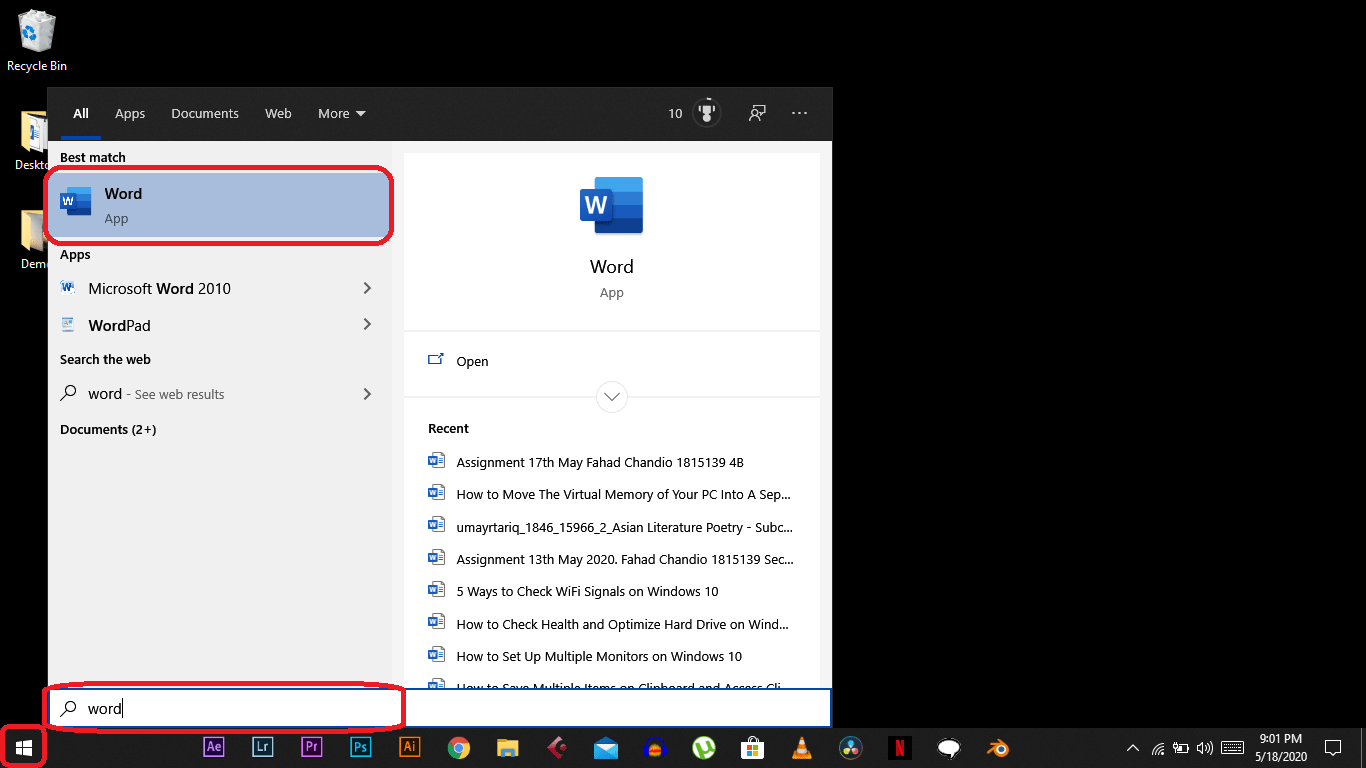1366x768 pixels.
Task: Open After Effects from the taskbar
Action: pos(213,747)
